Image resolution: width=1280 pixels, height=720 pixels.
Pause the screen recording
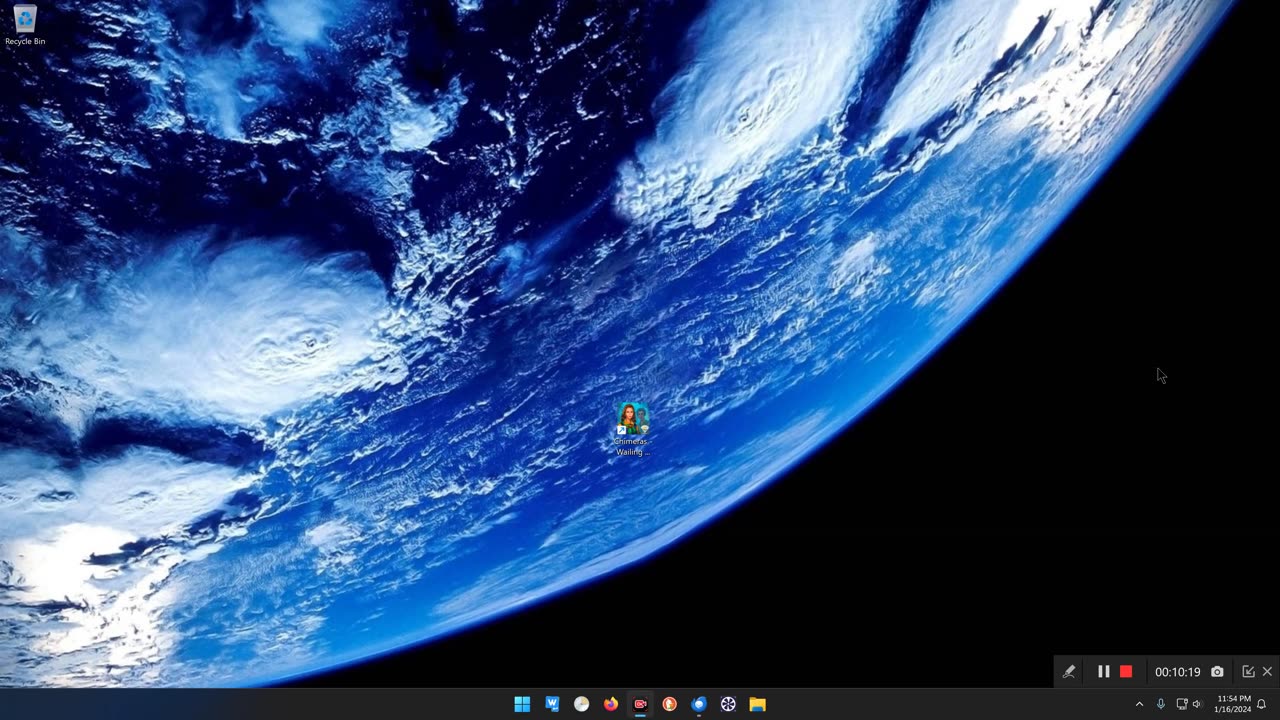tap(1104, 672)
